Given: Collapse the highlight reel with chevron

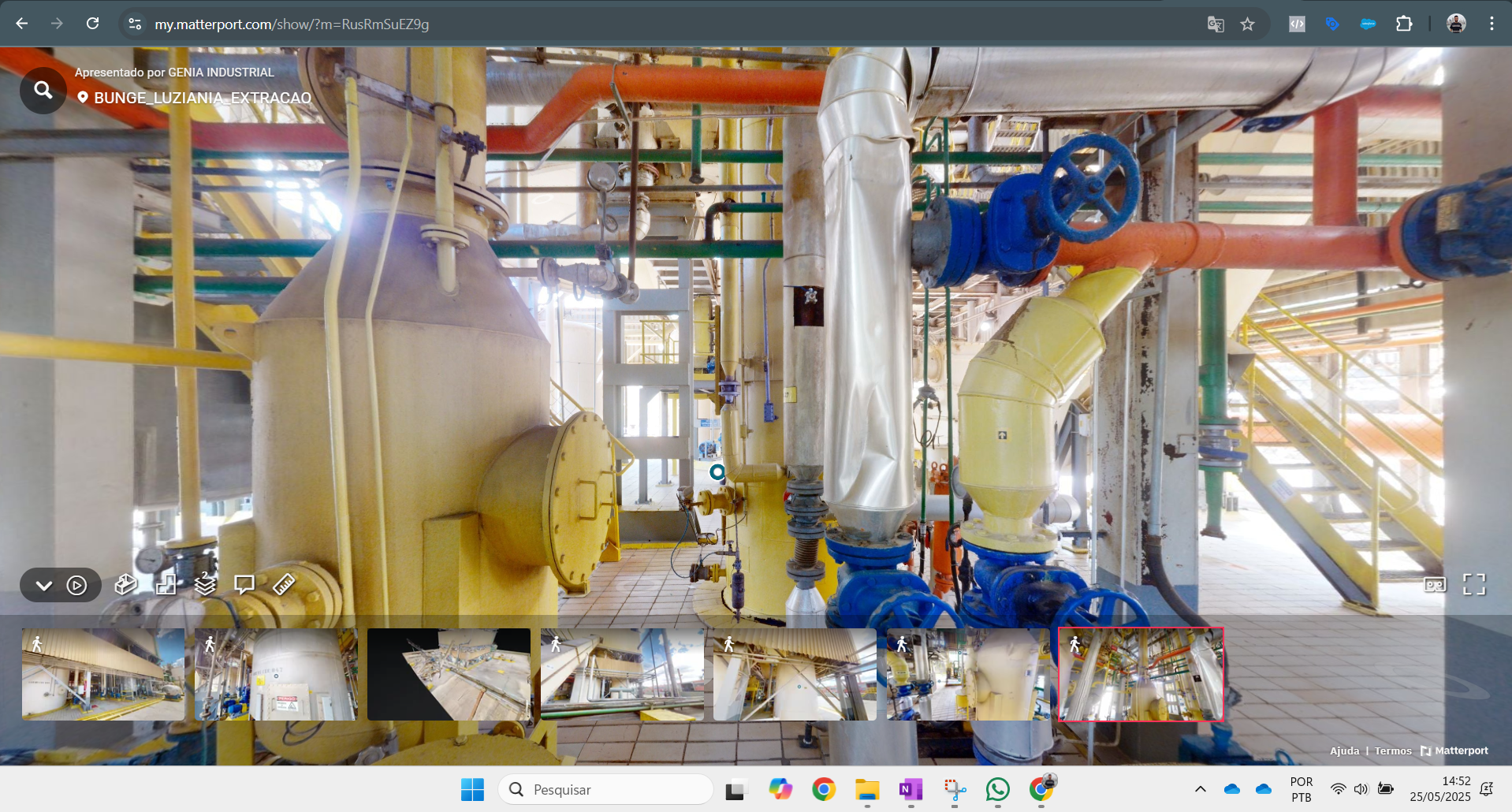Looking at the screenshot, I should tap(44, 586).
